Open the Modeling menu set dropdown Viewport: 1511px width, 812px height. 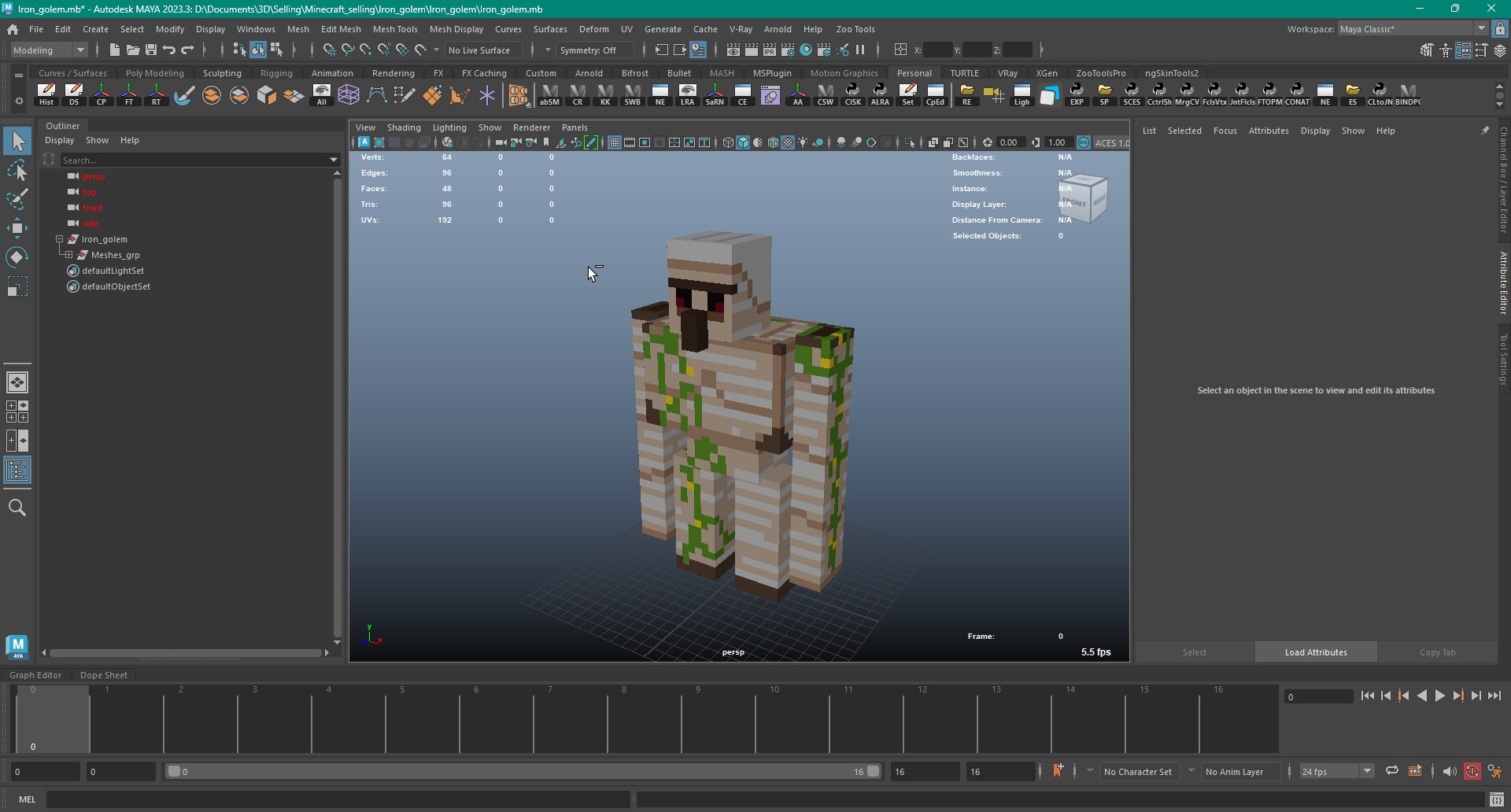coord(49,50)
